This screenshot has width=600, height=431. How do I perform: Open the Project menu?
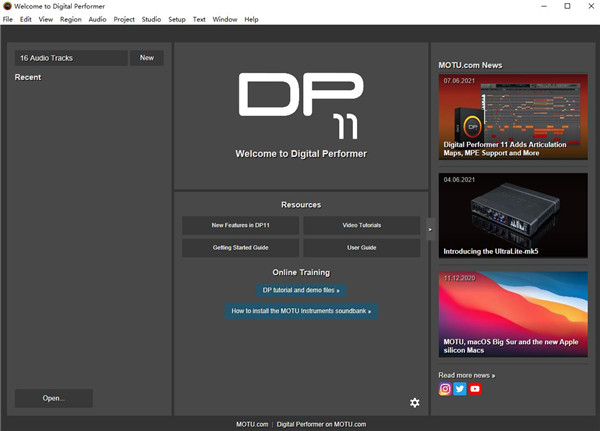pyautogui.click(x=124, y=19)
